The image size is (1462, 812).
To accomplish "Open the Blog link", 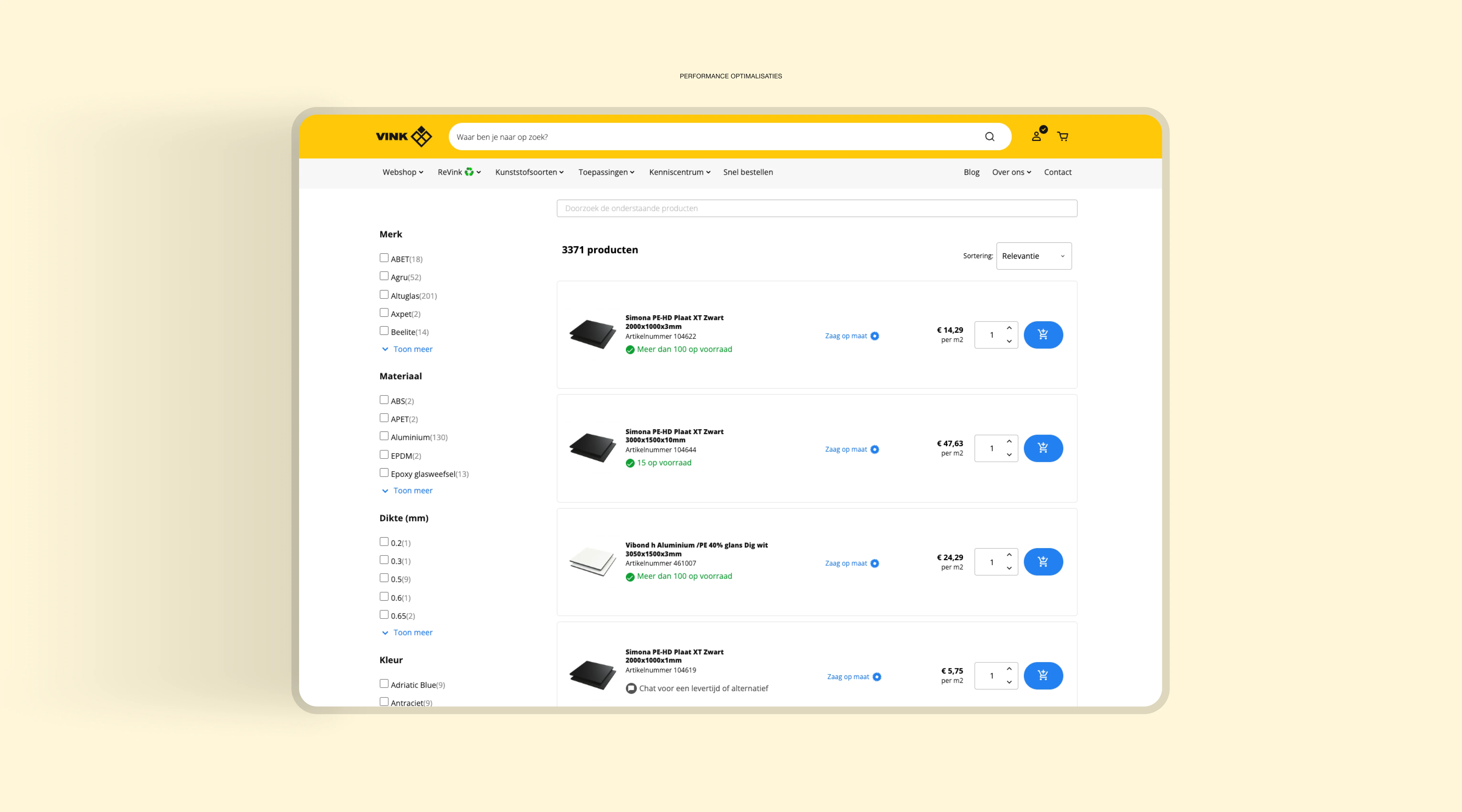I will point(971,172).
